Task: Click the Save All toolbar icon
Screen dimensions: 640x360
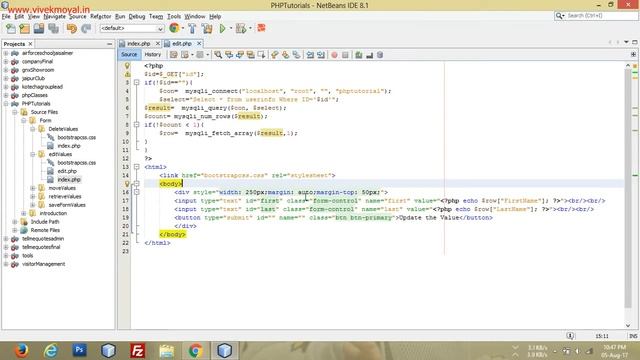Action: 53,28
